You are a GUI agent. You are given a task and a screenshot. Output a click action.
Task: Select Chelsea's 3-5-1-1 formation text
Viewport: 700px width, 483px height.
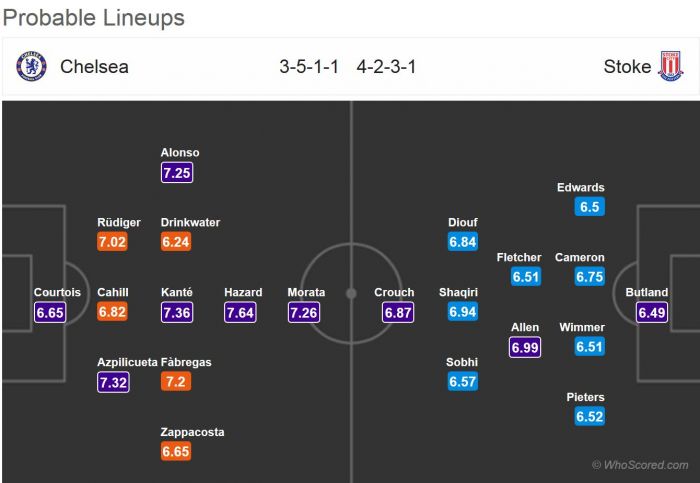(309, 67)
